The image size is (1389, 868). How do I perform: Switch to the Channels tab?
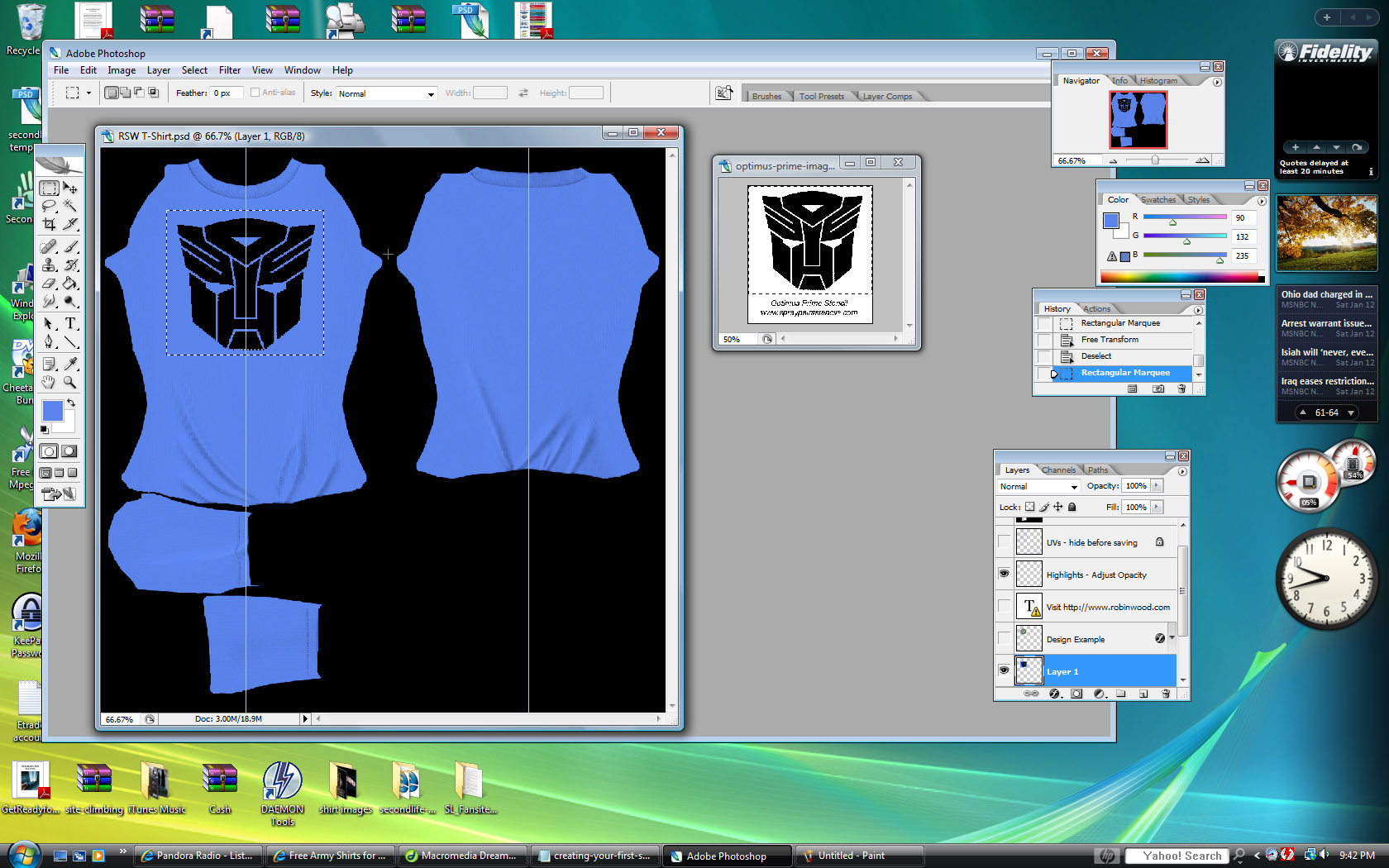click(1058, 470)
